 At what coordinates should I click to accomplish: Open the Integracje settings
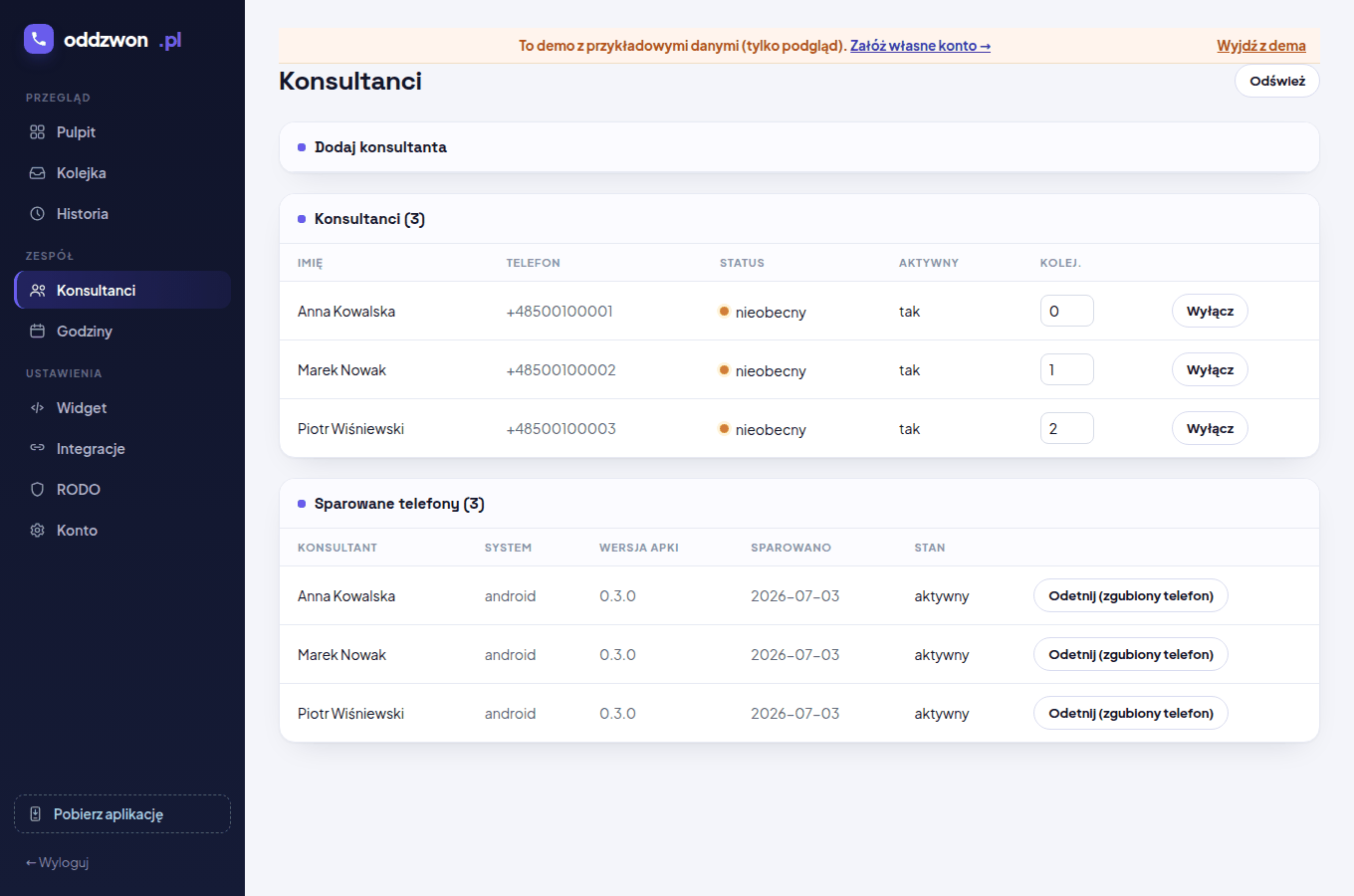122,449
